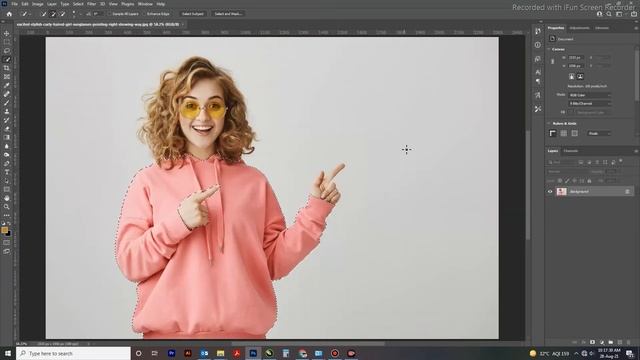Select the Clone Stamp tool

pyautogui.click(x=7, y=111)
